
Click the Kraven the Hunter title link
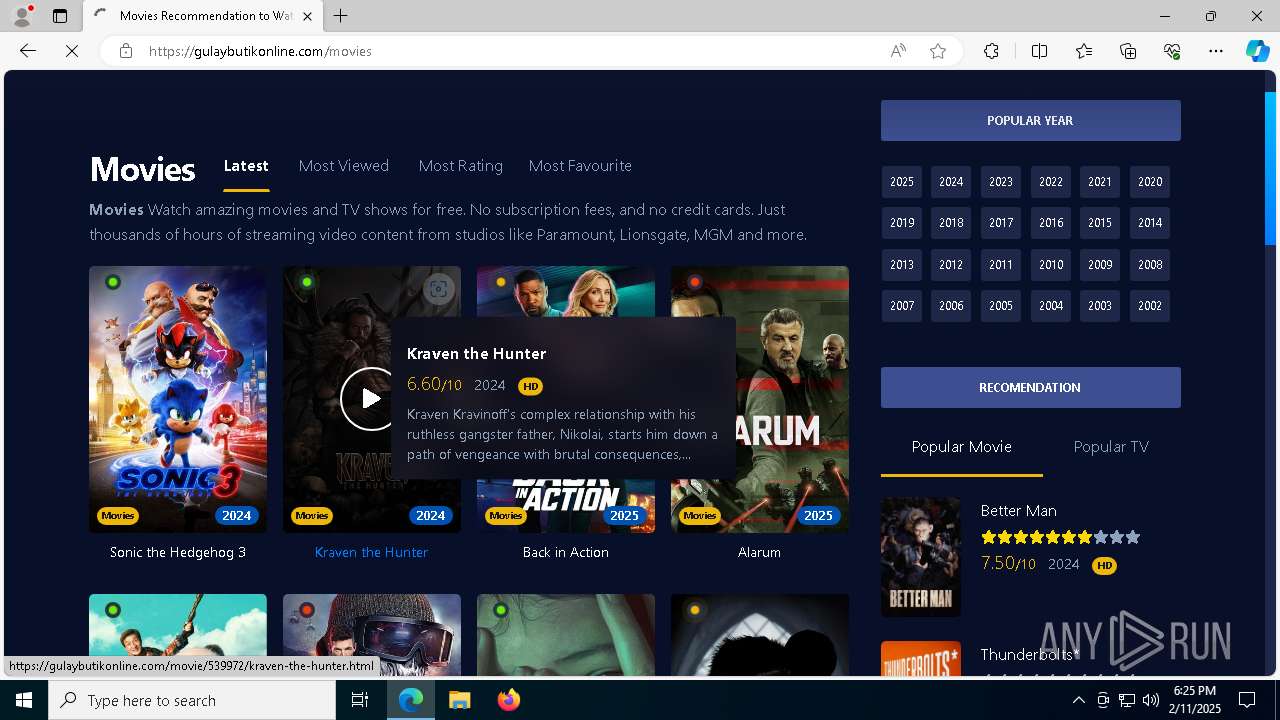point(371,552)
